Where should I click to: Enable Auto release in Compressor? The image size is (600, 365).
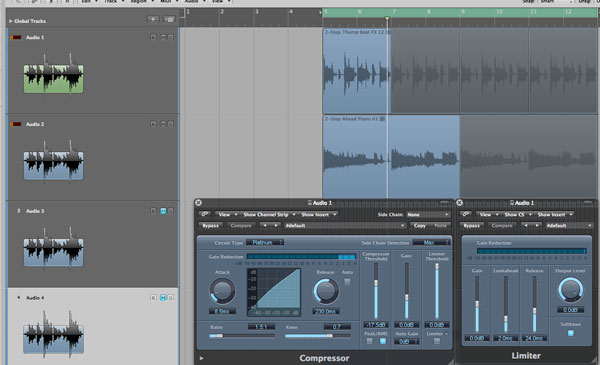click(347, 282)
